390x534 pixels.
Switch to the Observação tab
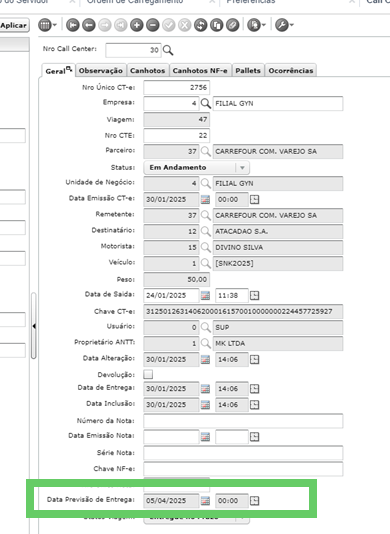[100, 70]
